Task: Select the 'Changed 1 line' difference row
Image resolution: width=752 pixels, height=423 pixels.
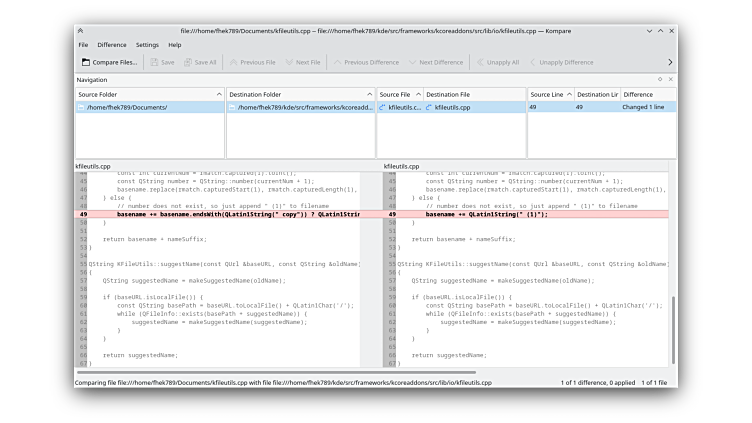Action: [643, 107]
